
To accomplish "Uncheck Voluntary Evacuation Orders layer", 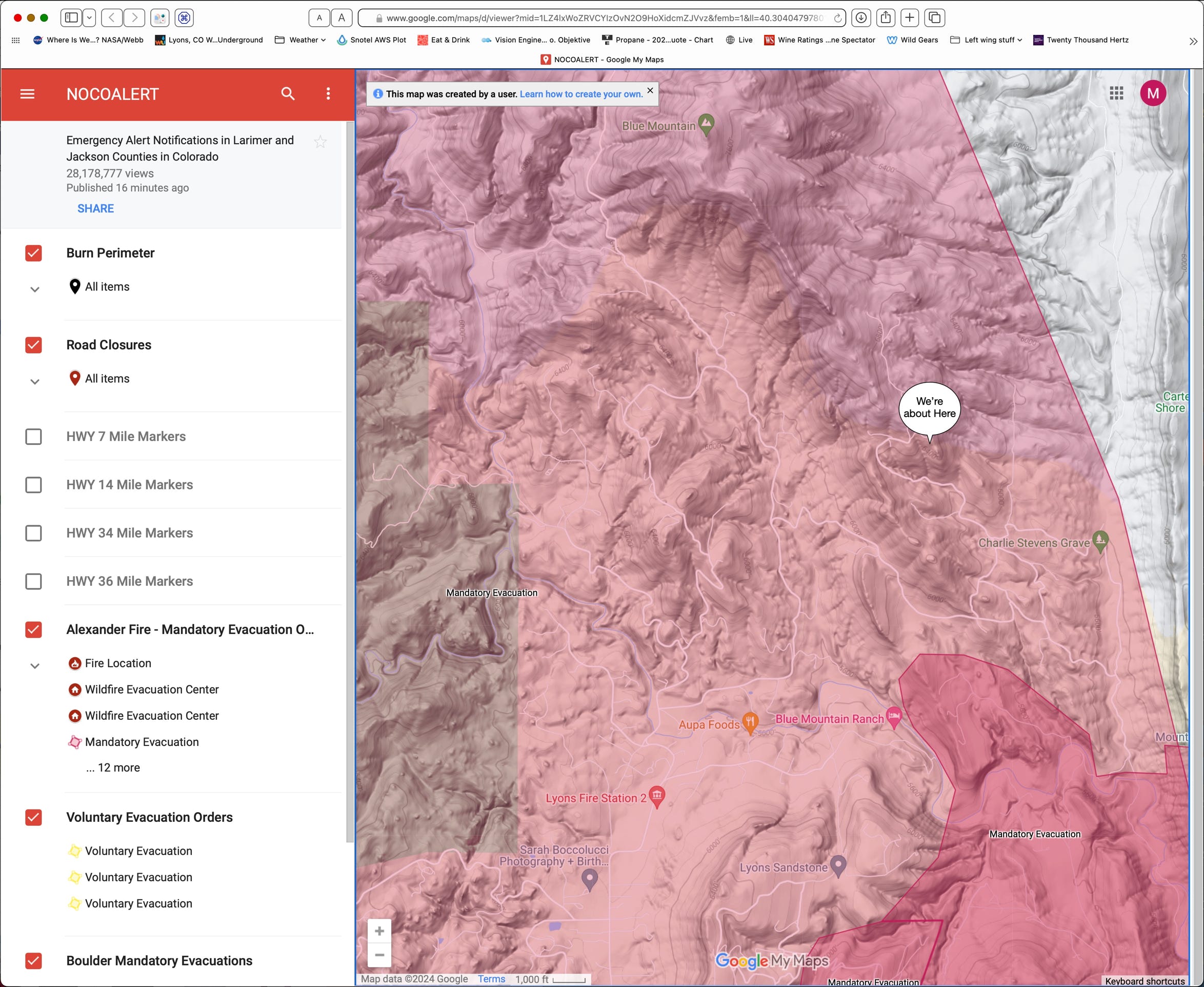I will tap(33, 818).
